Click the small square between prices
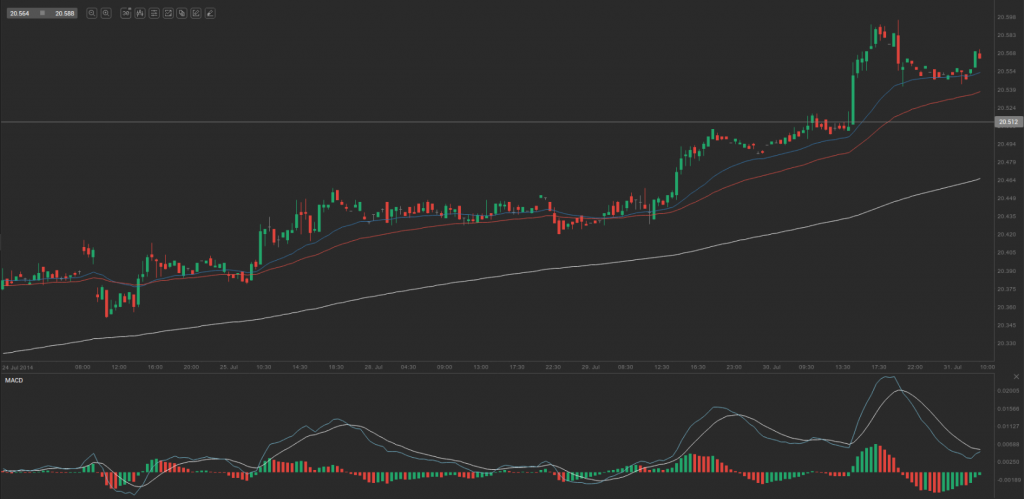This screenshot has height=499, width=1024. [42, 14]
